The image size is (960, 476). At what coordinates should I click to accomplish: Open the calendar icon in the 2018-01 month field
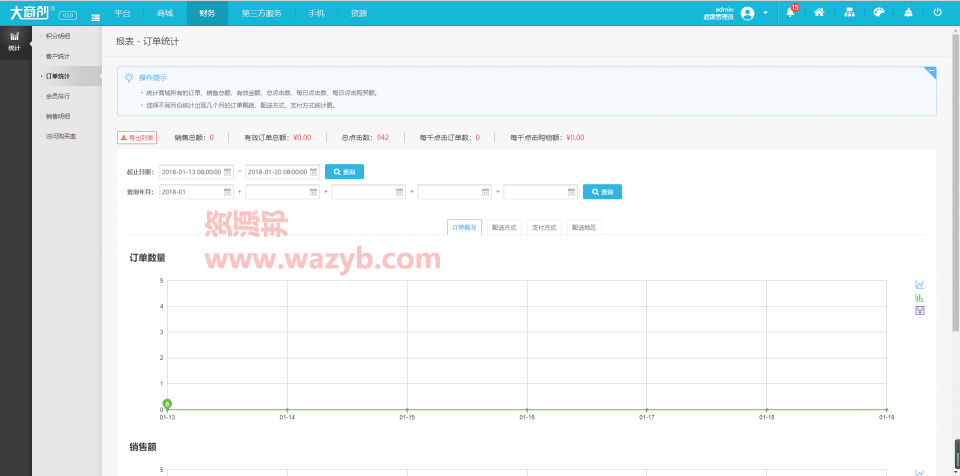click(227, 192)
